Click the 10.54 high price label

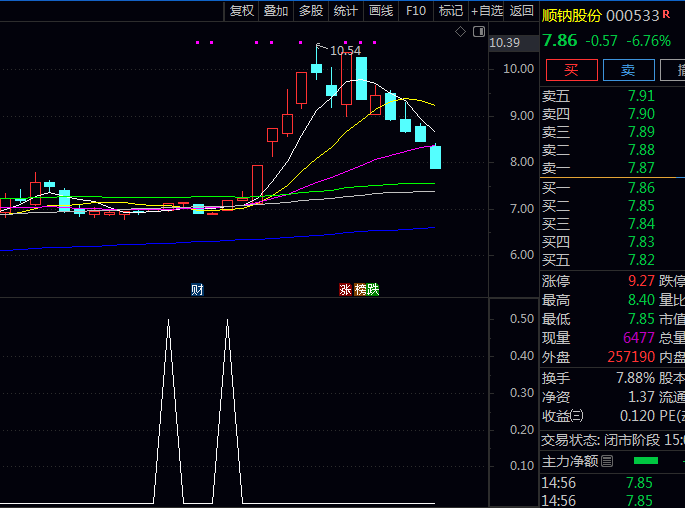(x=345, y=50)
